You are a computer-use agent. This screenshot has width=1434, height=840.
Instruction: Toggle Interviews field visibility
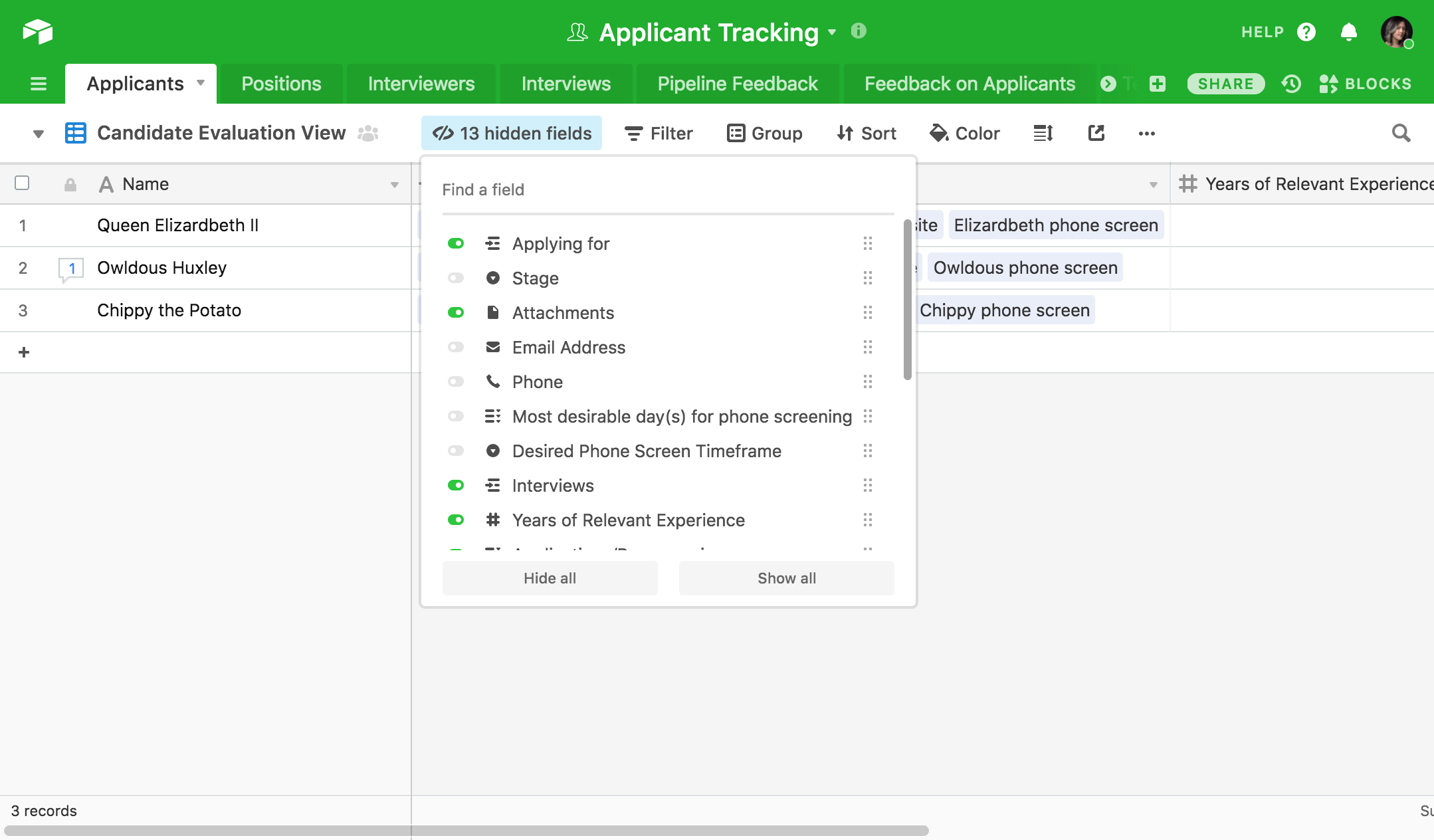point(456,485)
